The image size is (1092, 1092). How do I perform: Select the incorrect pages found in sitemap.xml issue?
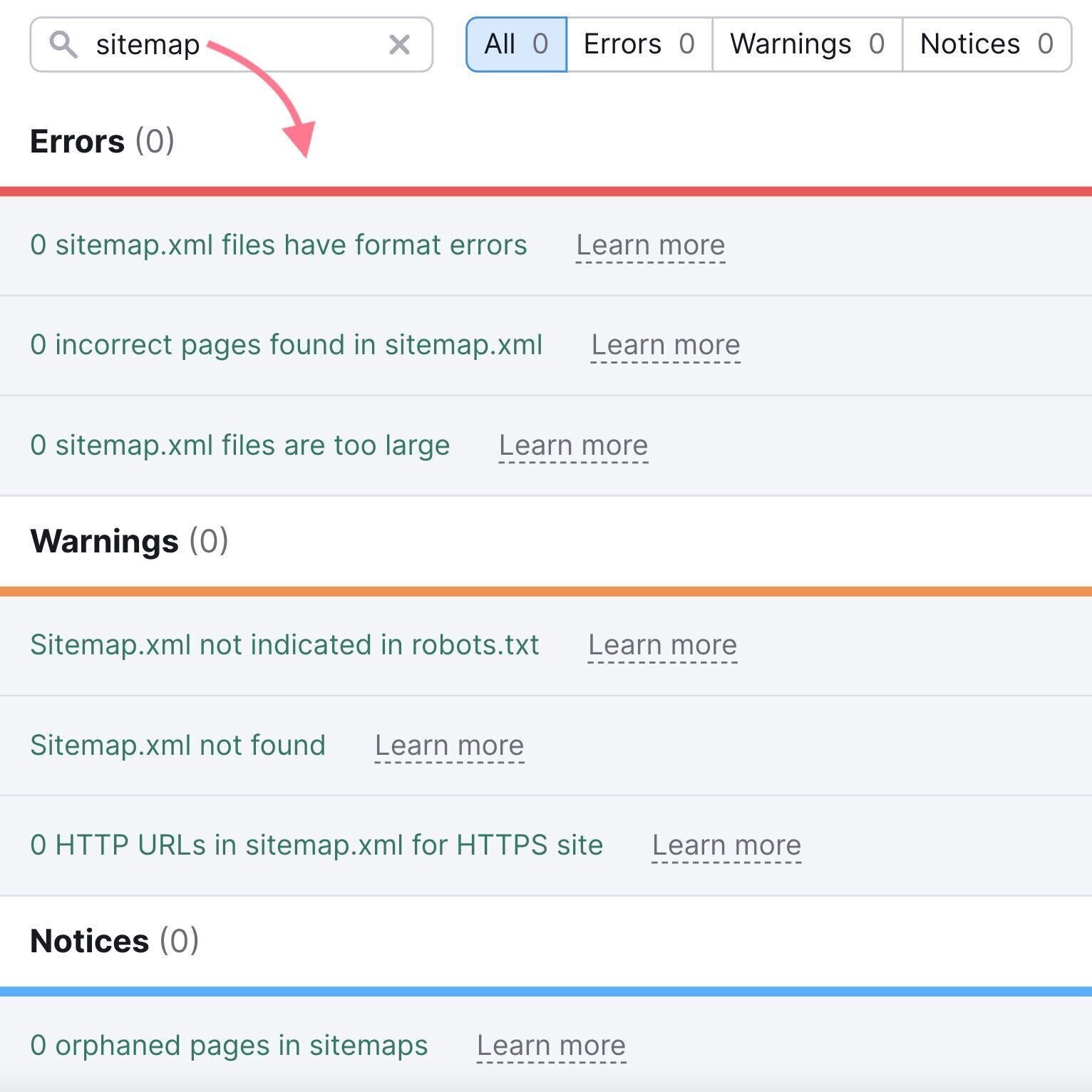pyautogui.click(x=285, y=344)
